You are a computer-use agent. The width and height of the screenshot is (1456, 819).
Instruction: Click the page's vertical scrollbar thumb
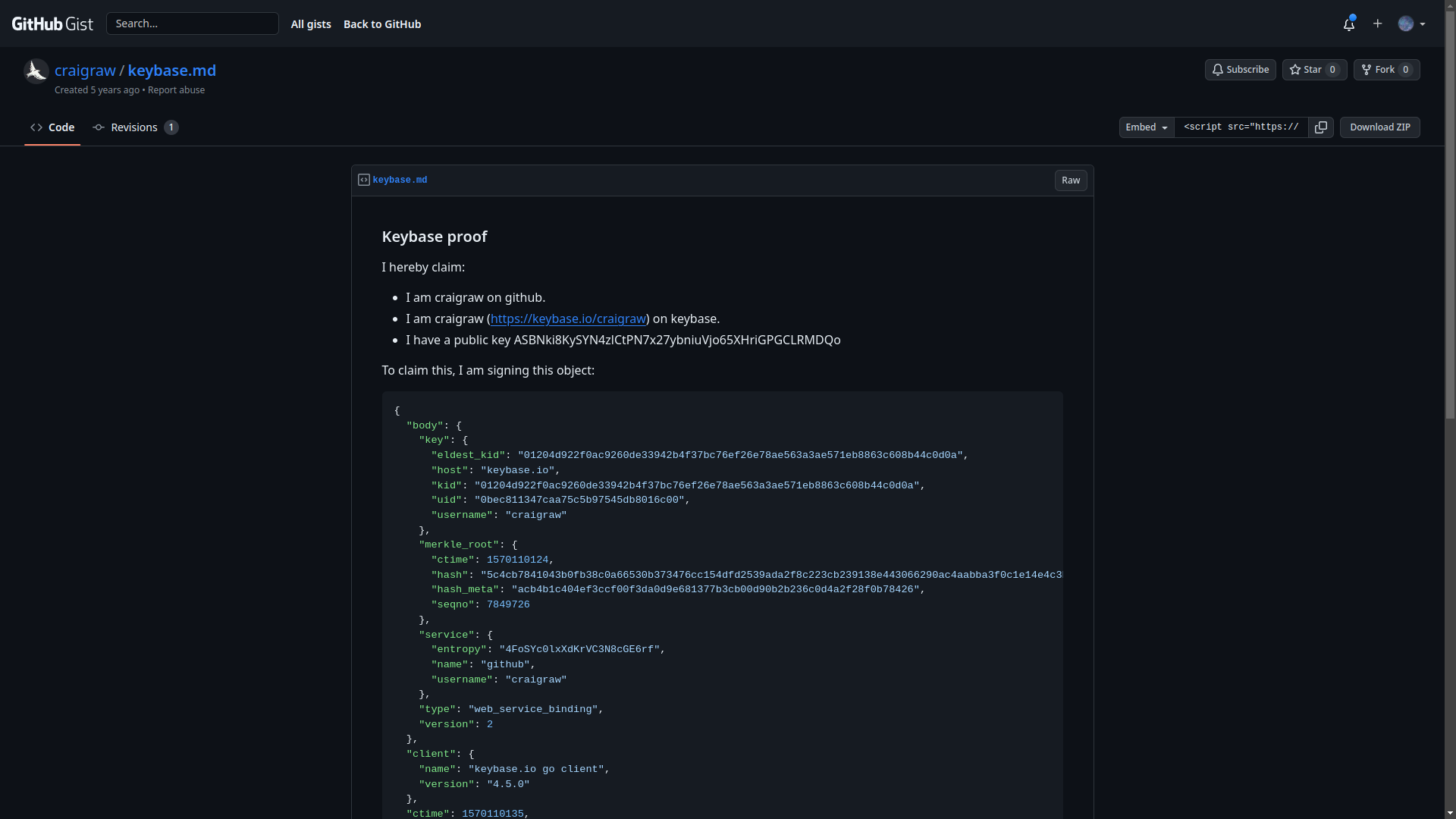(x=1450, y=212)
